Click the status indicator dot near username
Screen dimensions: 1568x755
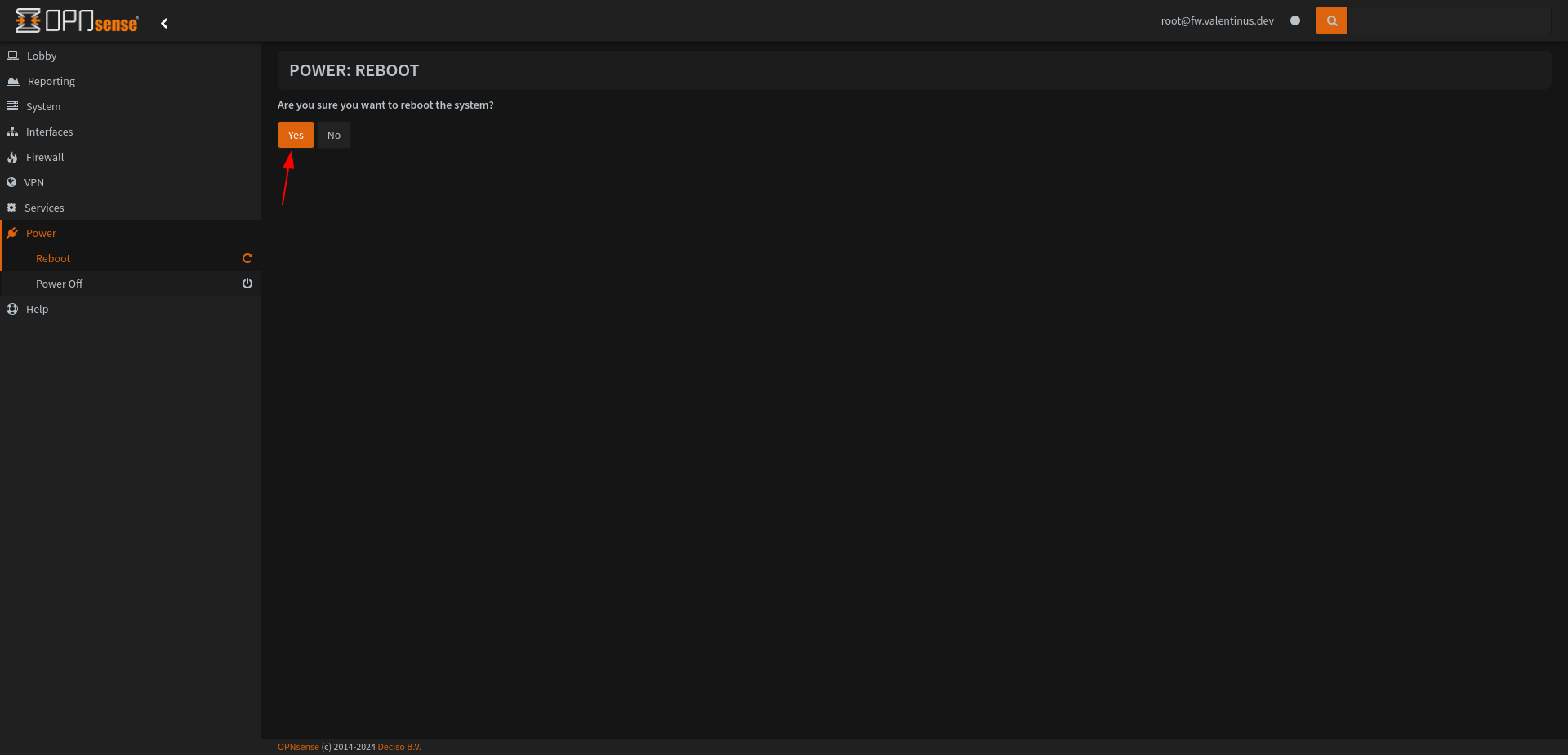pyautogui.click(x=1295, y=20)
